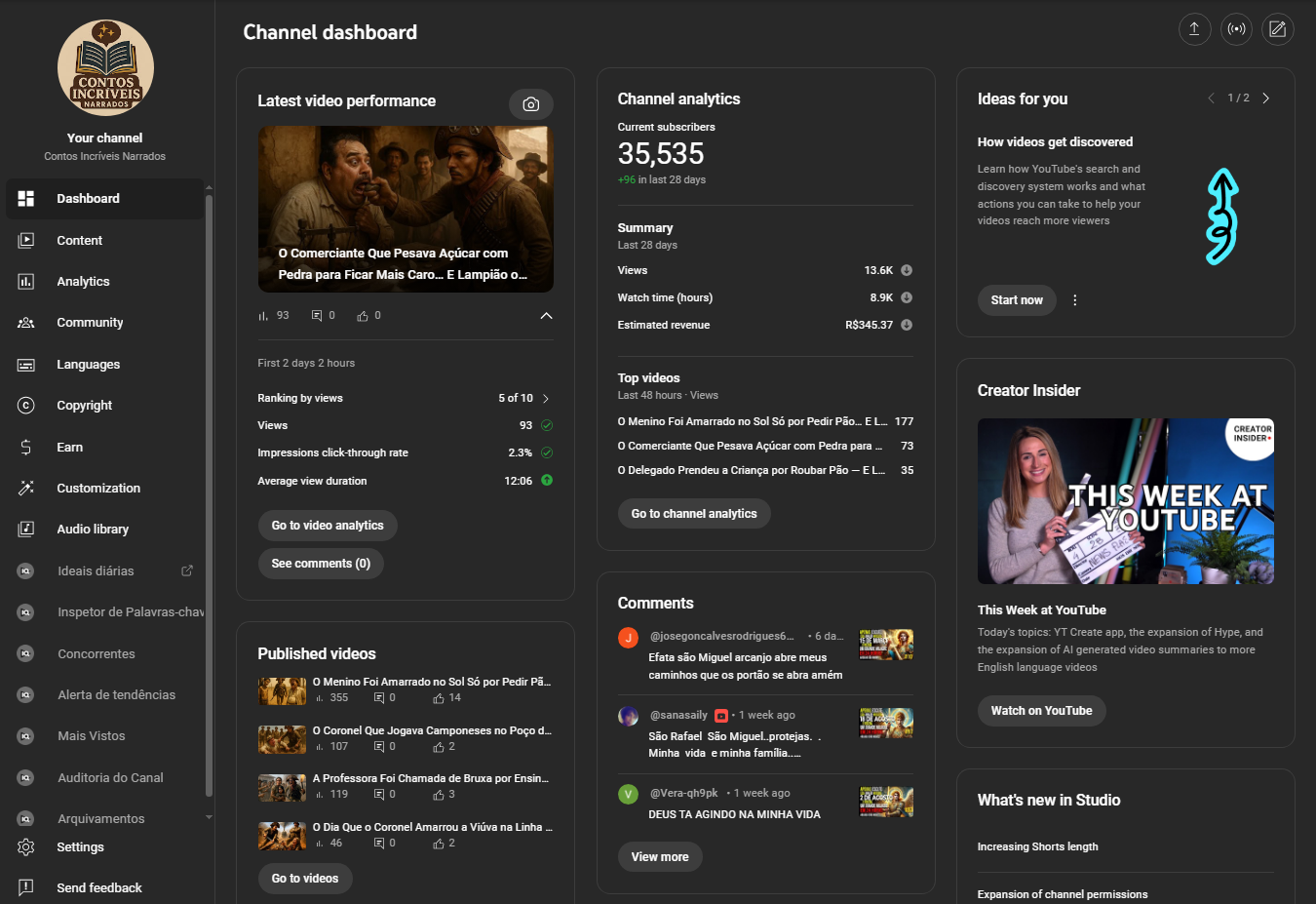Open Ideais diárias external link icon
Viewport: 1316px width, 904px height.
tap(187, 570)
